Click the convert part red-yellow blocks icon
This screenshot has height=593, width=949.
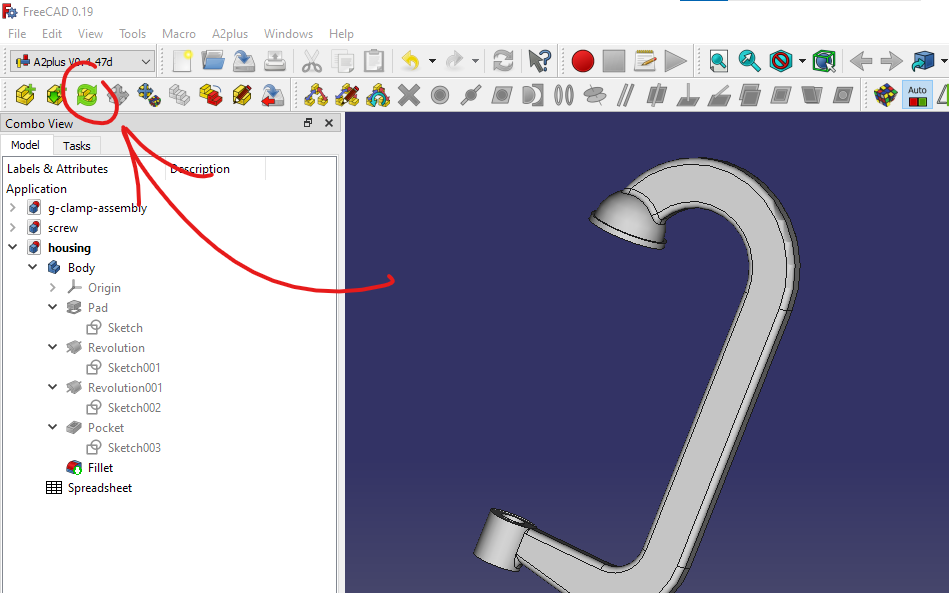(211, 95)
